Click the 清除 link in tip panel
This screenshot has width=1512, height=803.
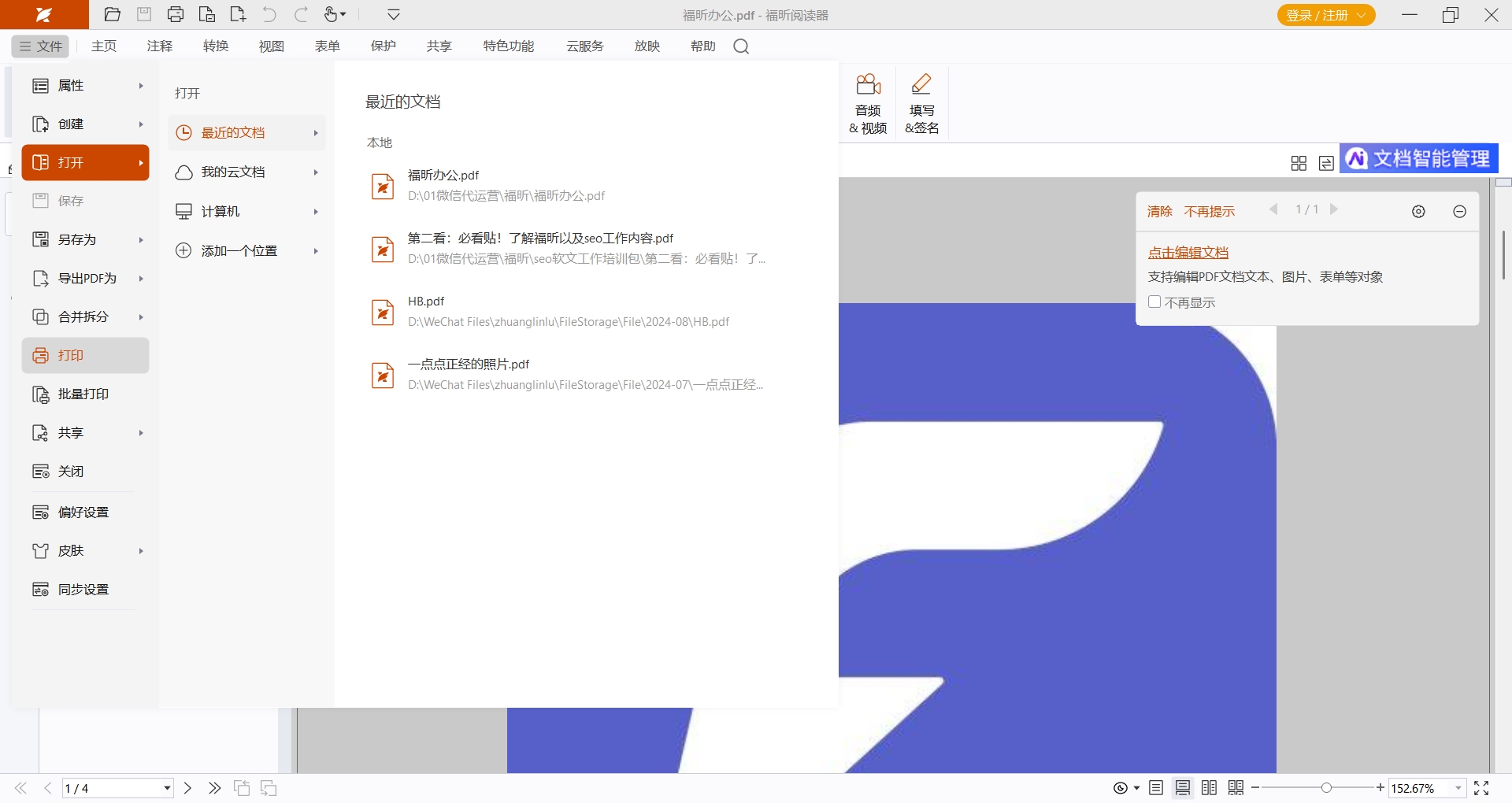click(x=1160, y=211)
